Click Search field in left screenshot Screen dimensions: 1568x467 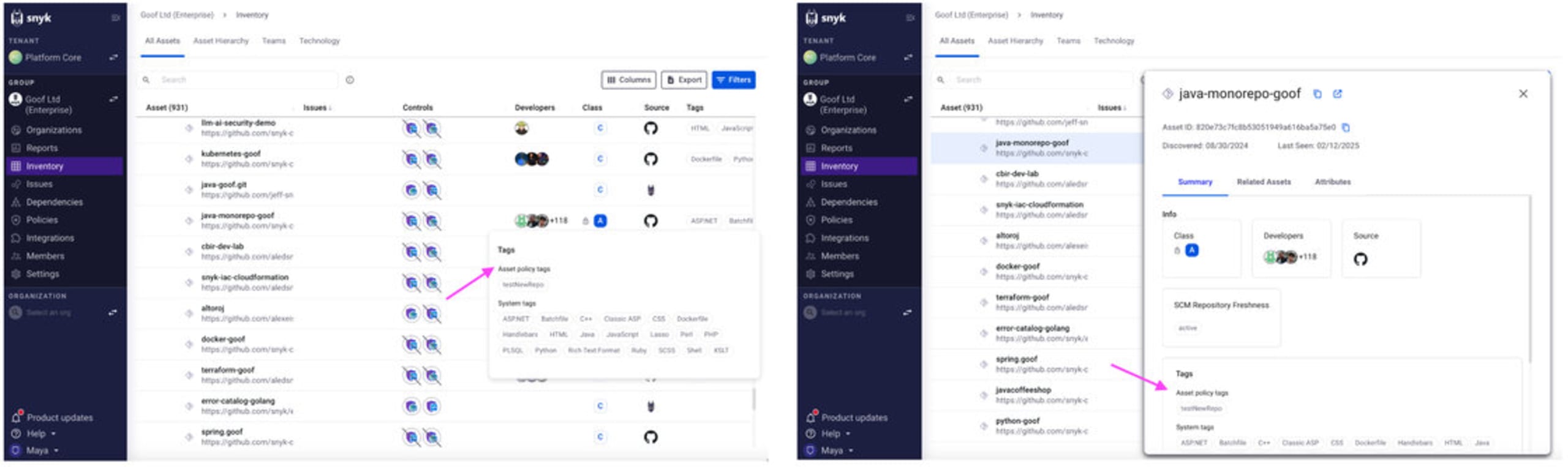239,80
